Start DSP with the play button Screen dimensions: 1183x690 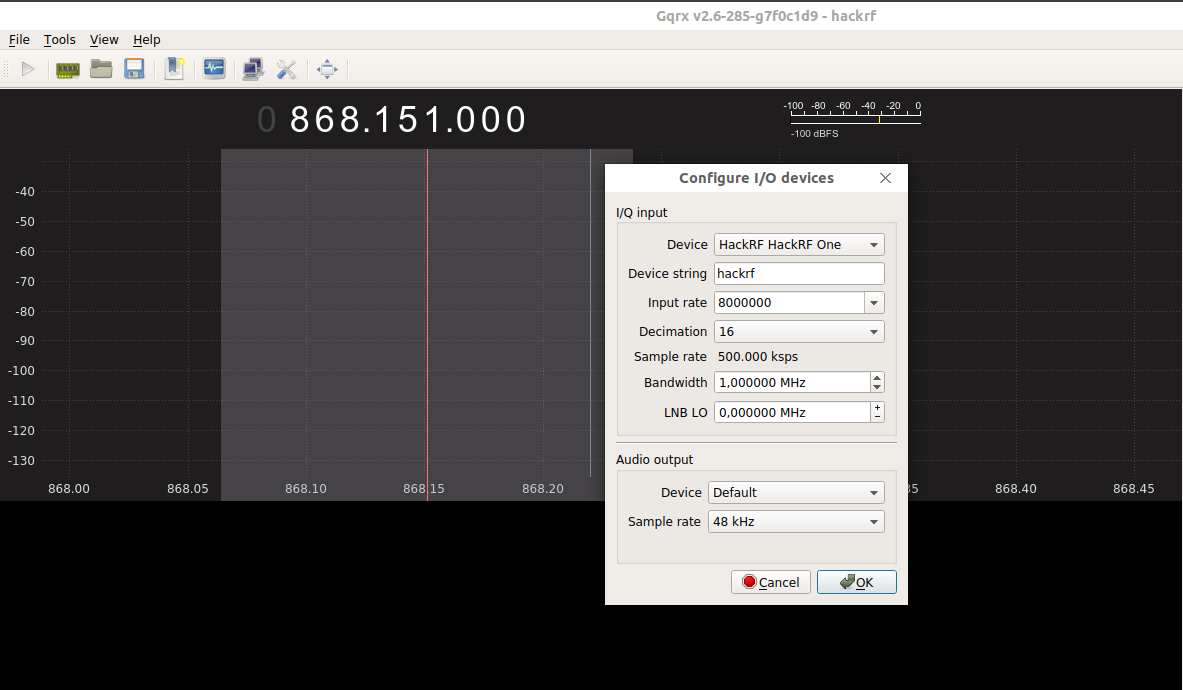click(x=28, y=69)
